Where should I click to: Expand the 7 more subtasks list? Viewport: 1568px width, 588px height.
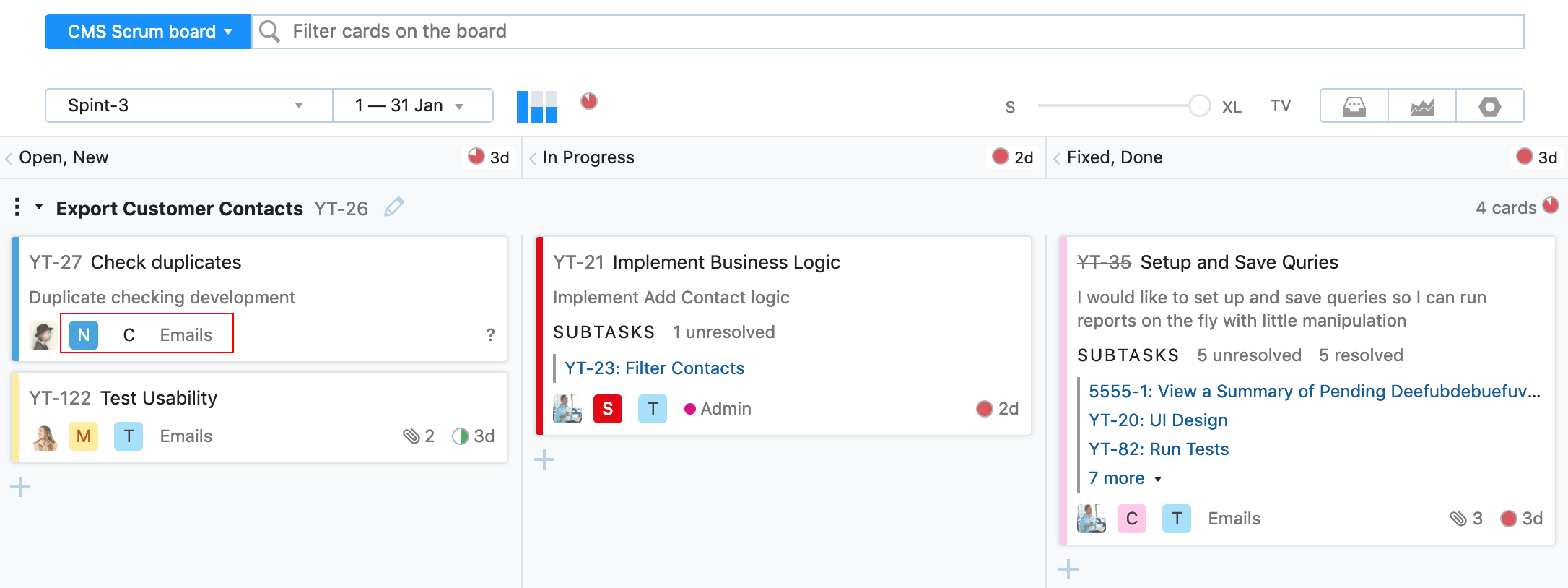coord(1125,478)
